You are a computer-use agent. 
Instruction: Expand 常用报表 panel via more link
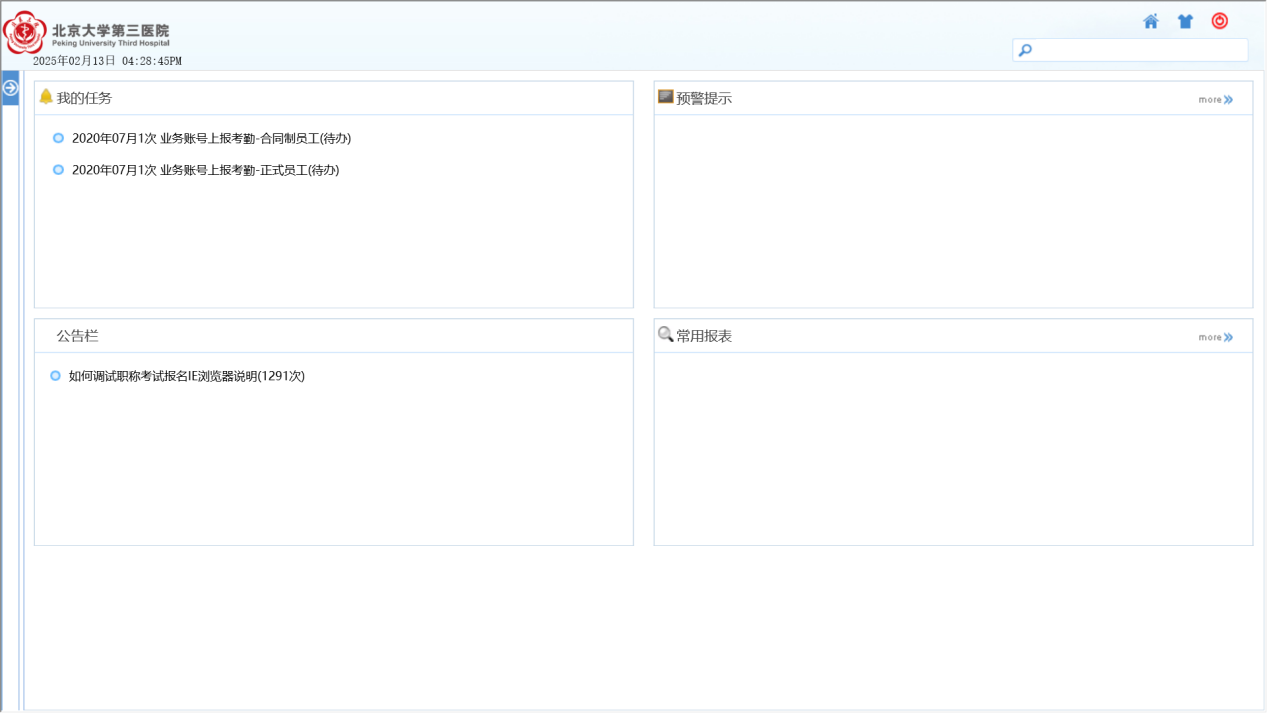pyautogui.click(x=1215, y=338)
